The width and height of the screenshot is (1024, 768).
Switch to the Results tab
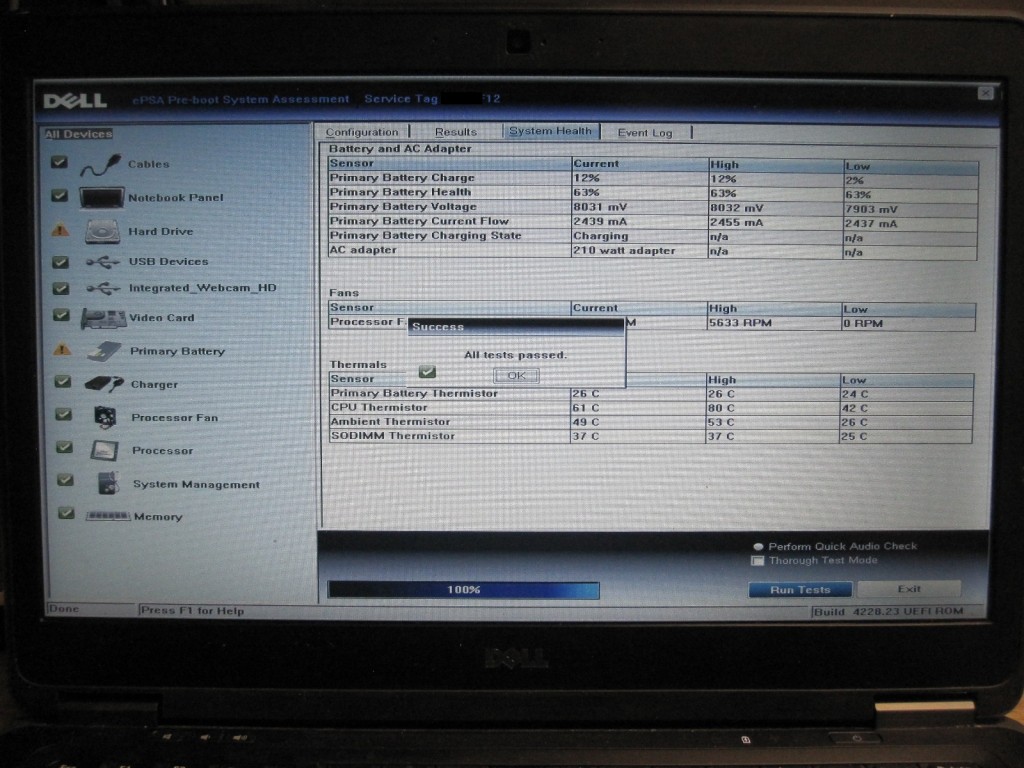pos(456,132)
